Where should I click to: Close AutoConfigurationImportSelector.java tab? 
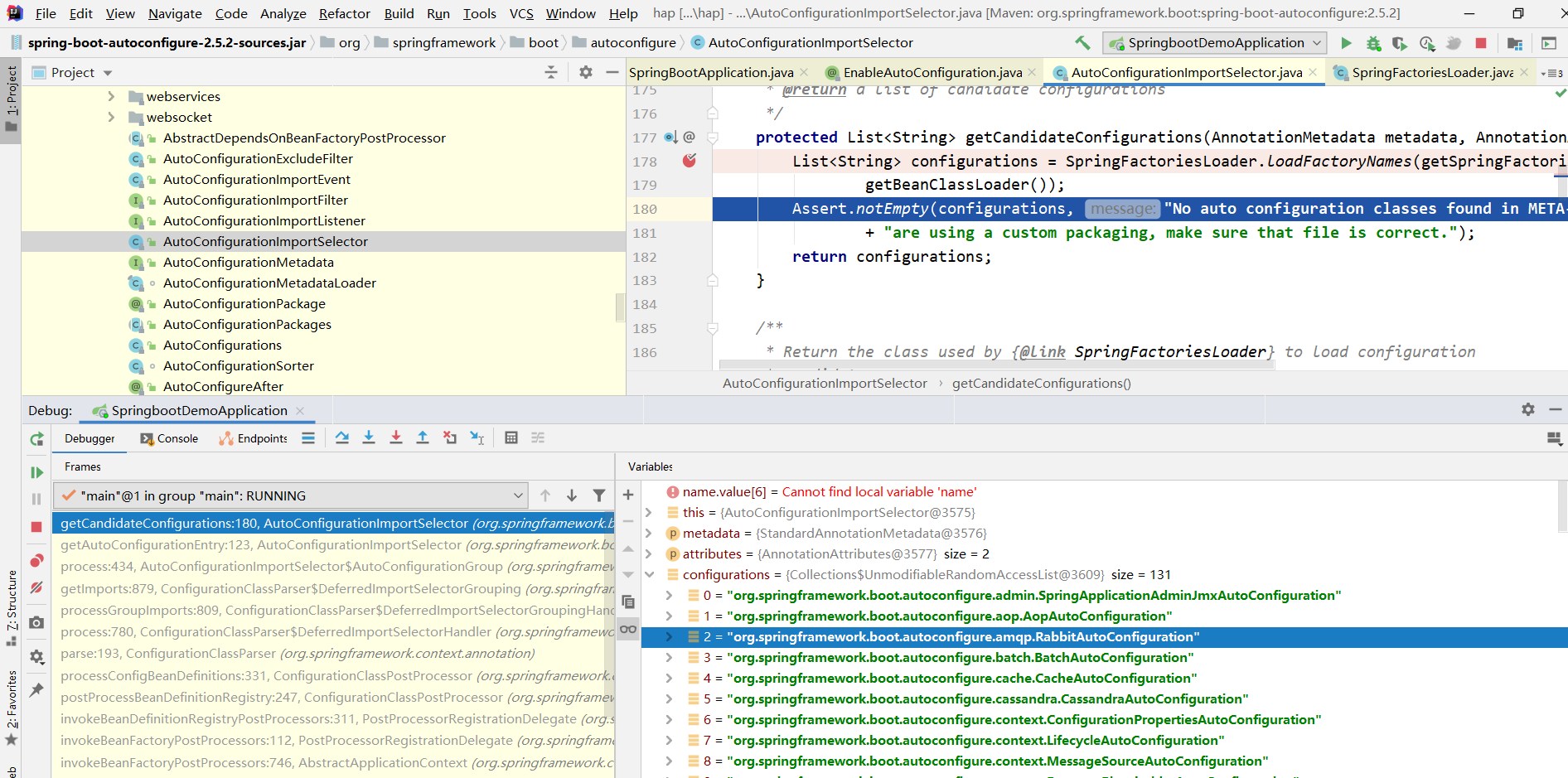[x=1313, y=73]
